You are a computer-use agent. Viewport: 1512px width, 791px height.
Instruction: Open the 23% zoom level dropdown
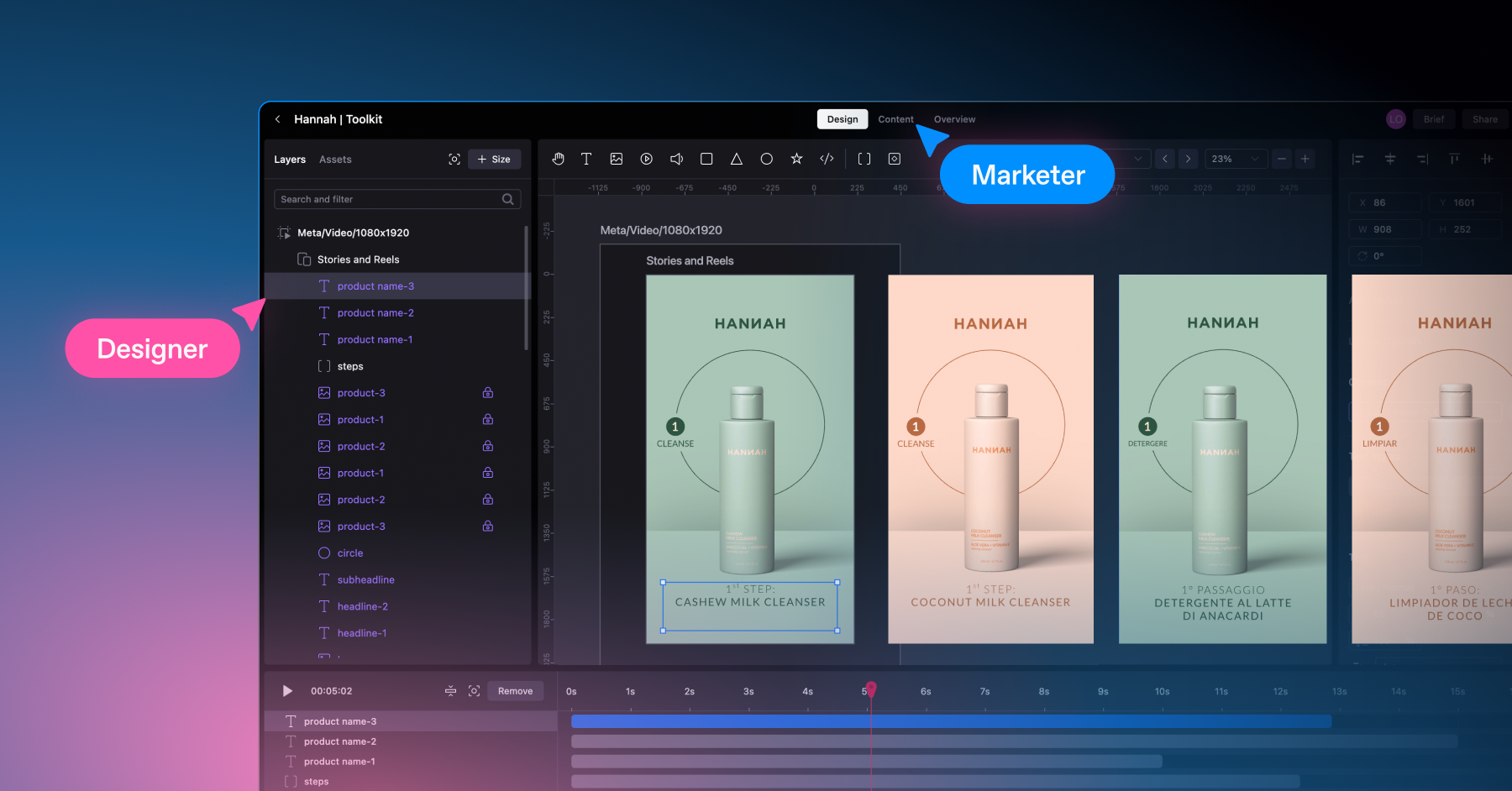[x=1236, y=159]
